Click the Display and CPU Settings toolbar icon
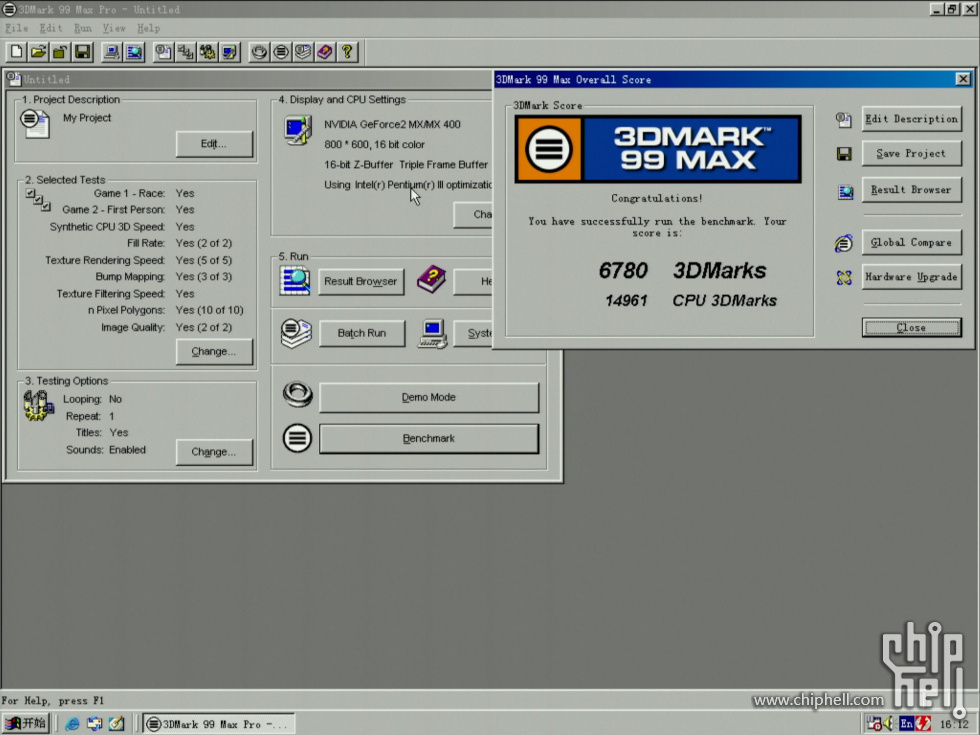Viewport: 980px width, 735px height. point(229,52)
